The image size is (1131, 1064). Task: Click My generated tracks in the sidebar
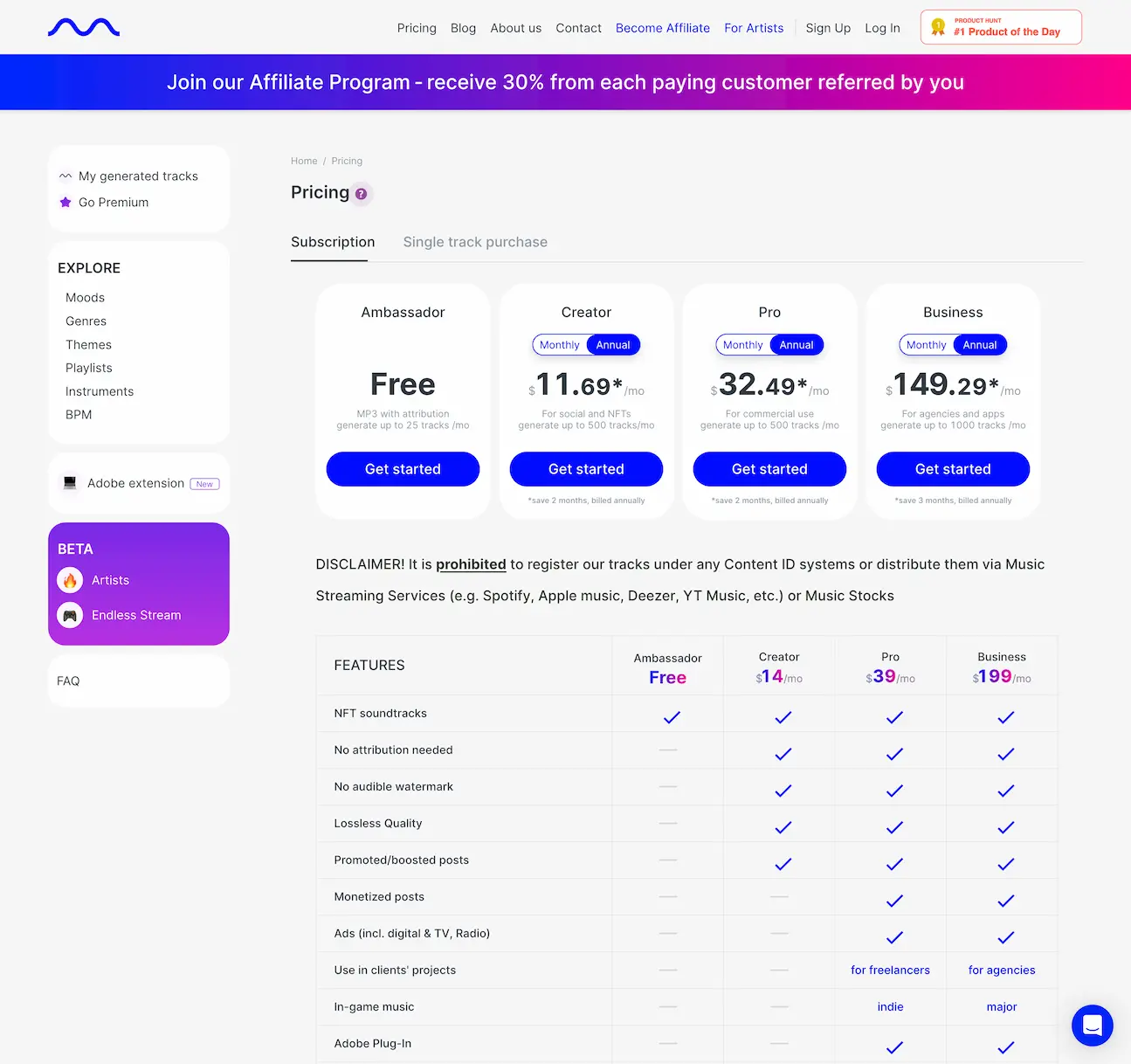coord(137,176)
